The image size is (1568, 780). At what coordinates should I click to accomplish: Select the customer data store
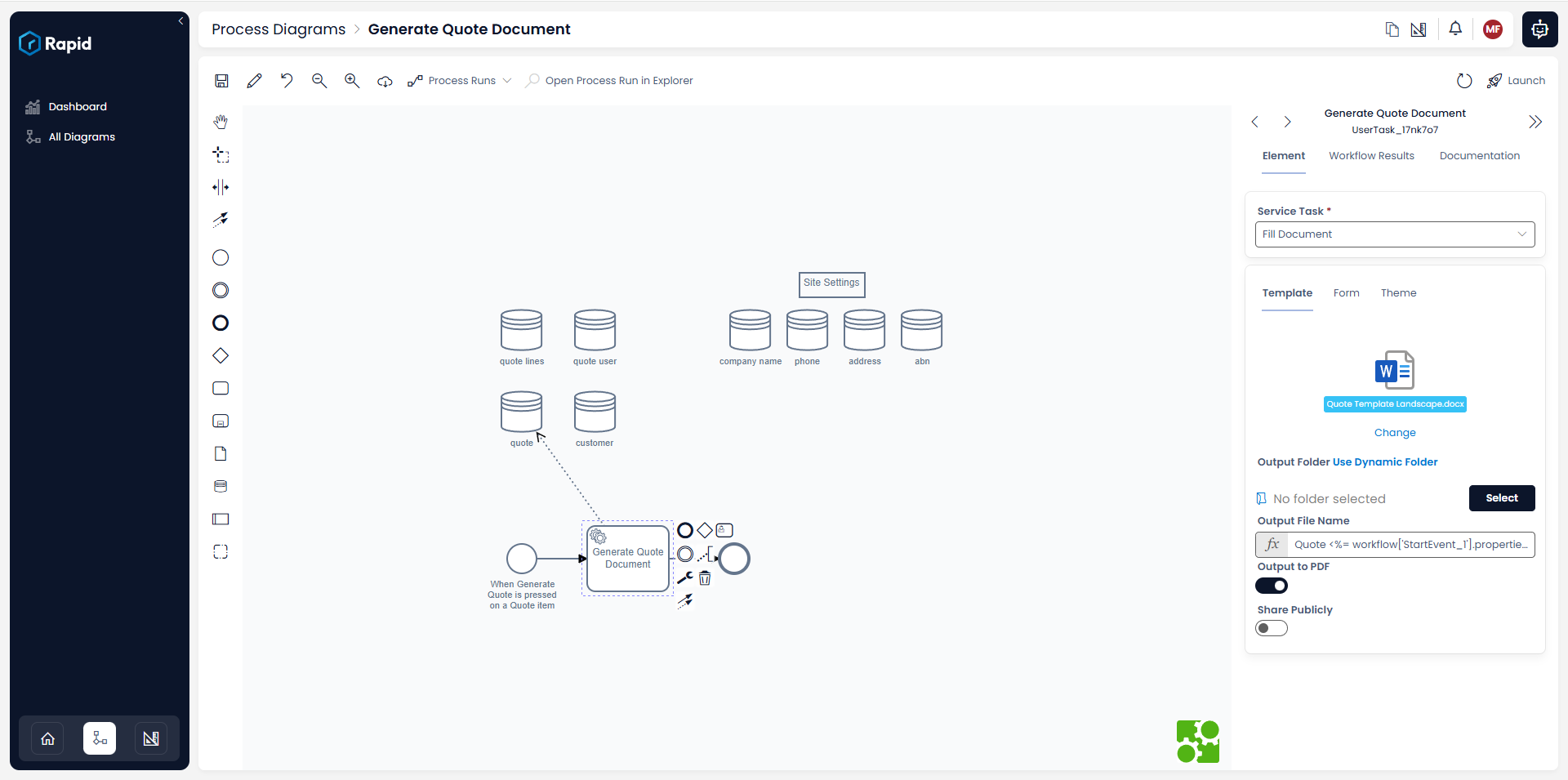(x=595, y=412)
